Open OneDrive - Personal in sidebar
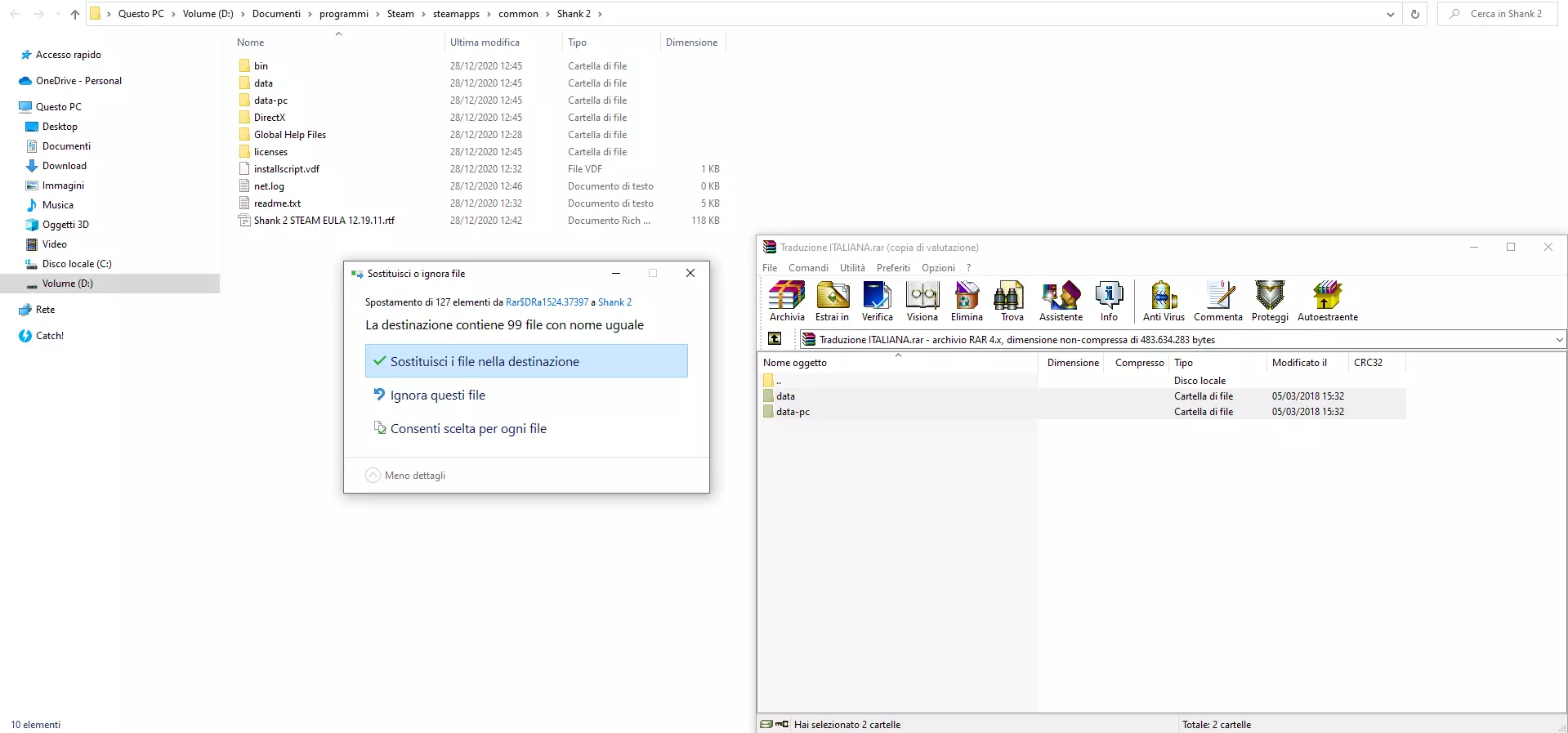This screenshot has height=733, width=1568. point(78,81)
